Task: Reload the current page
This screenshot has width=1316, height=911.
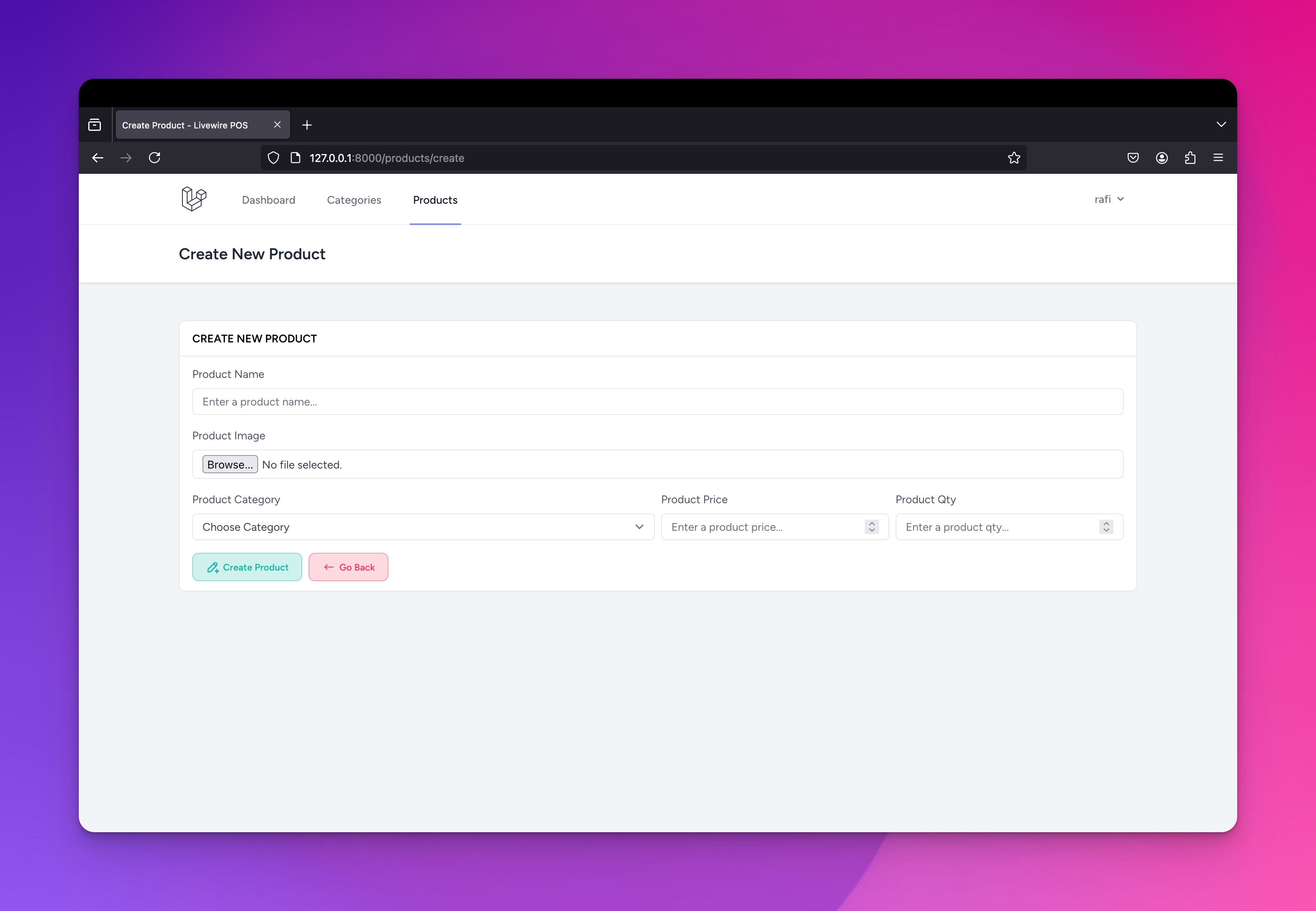Action: click(x=155, y=158)
